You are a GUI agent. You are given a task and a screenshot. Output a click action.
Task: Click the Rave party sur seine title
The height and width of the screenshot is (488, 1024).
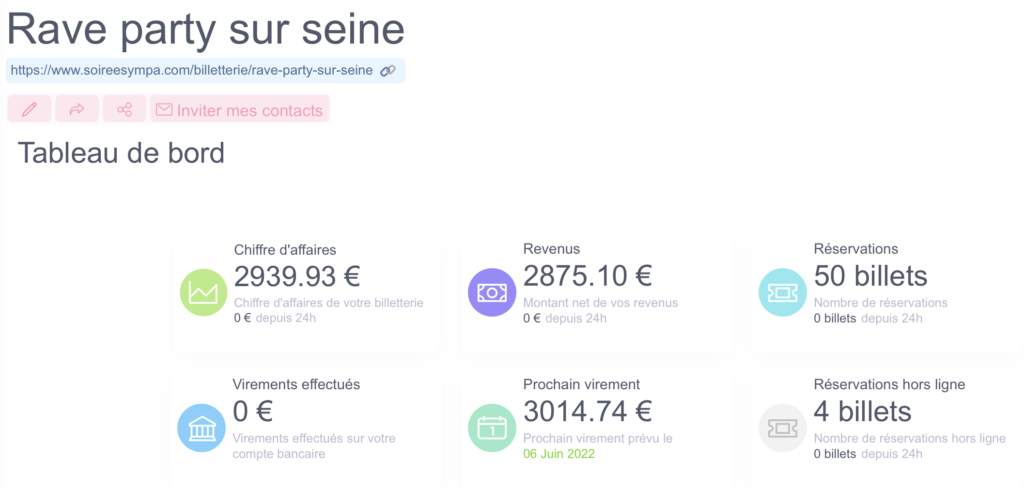tap(206, 29)
